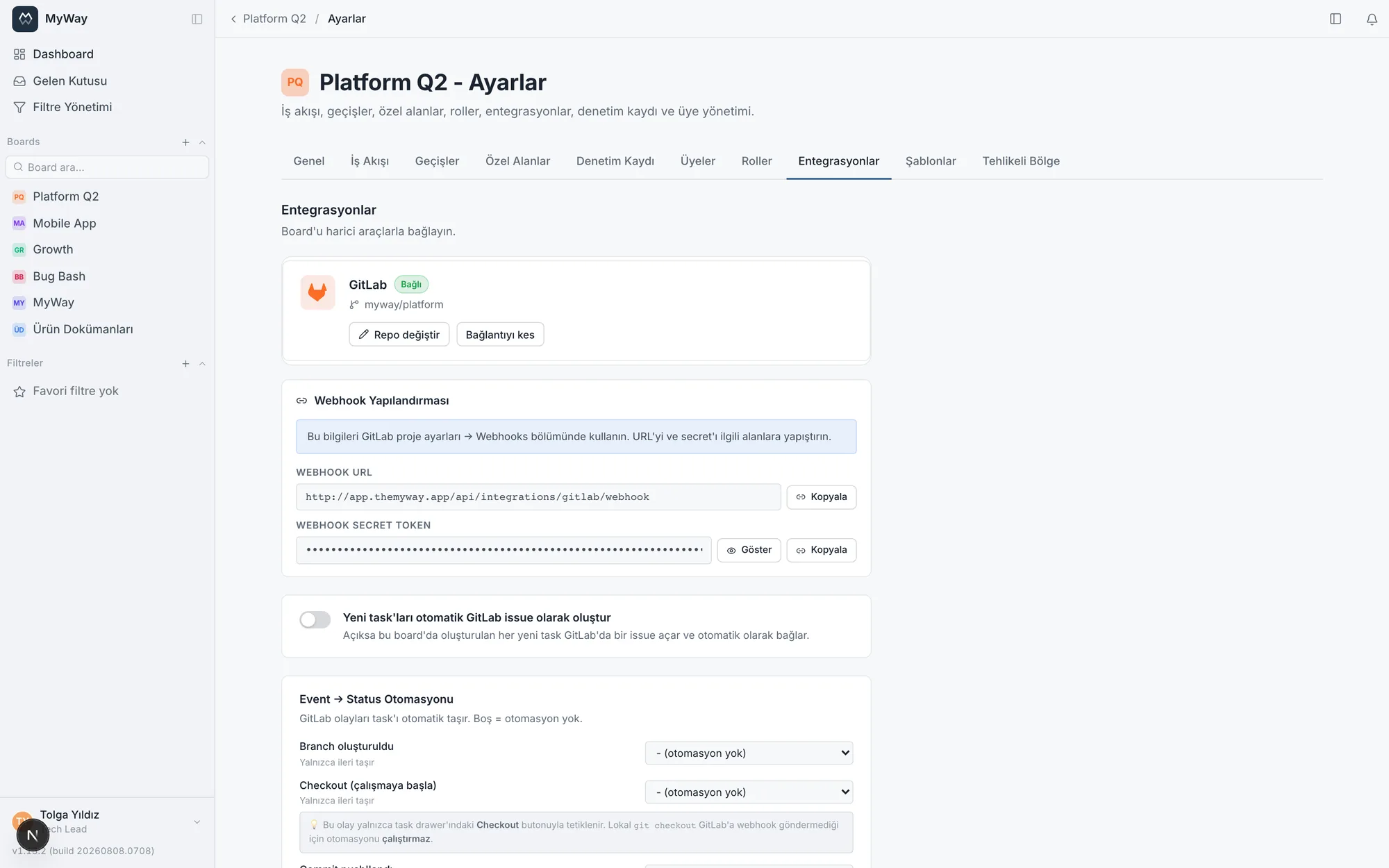Click the Dashboard grid icon
The height and width of the screenshot is (868, 1389).
tap(19, 54)
